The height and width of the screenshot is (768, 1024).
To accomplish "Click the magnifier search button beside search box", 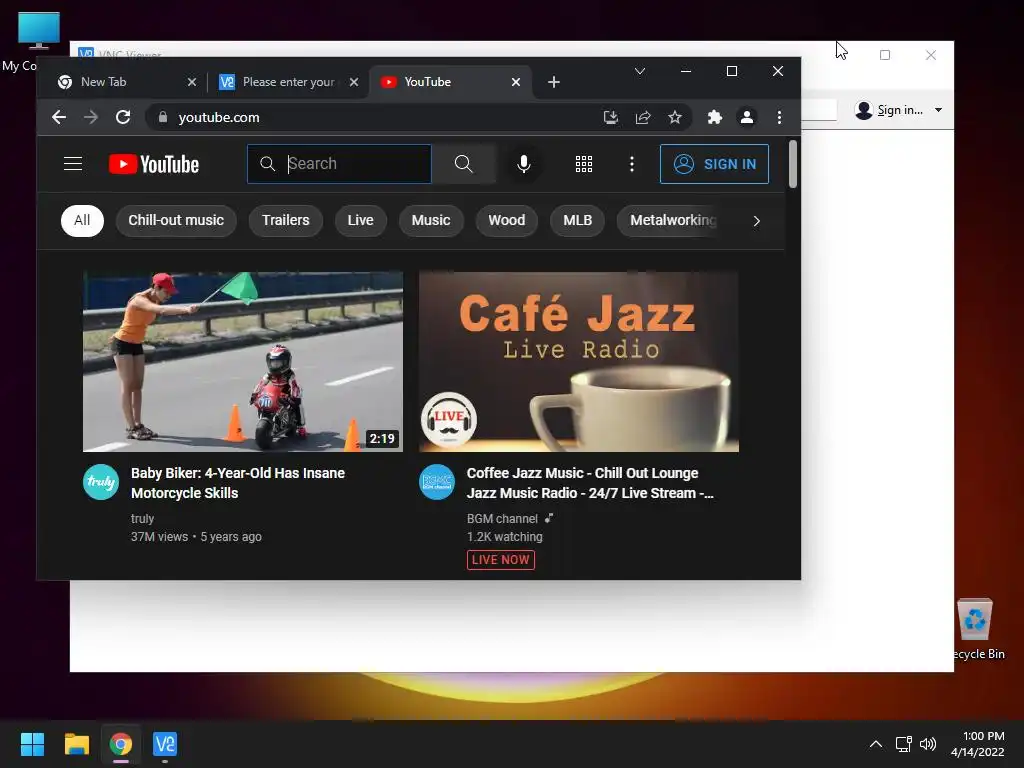I will [x=464, y=164].
